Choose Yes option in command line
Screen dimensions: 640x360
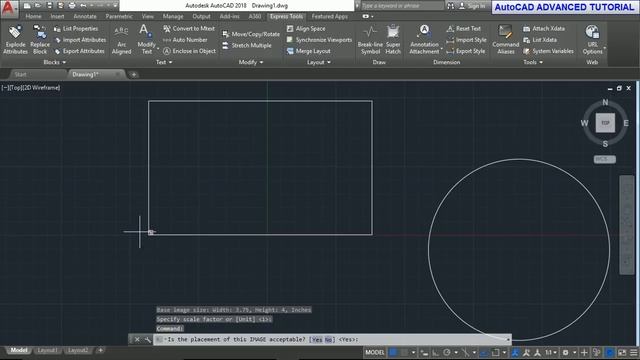pyautogui.click(x=317, y=340)
